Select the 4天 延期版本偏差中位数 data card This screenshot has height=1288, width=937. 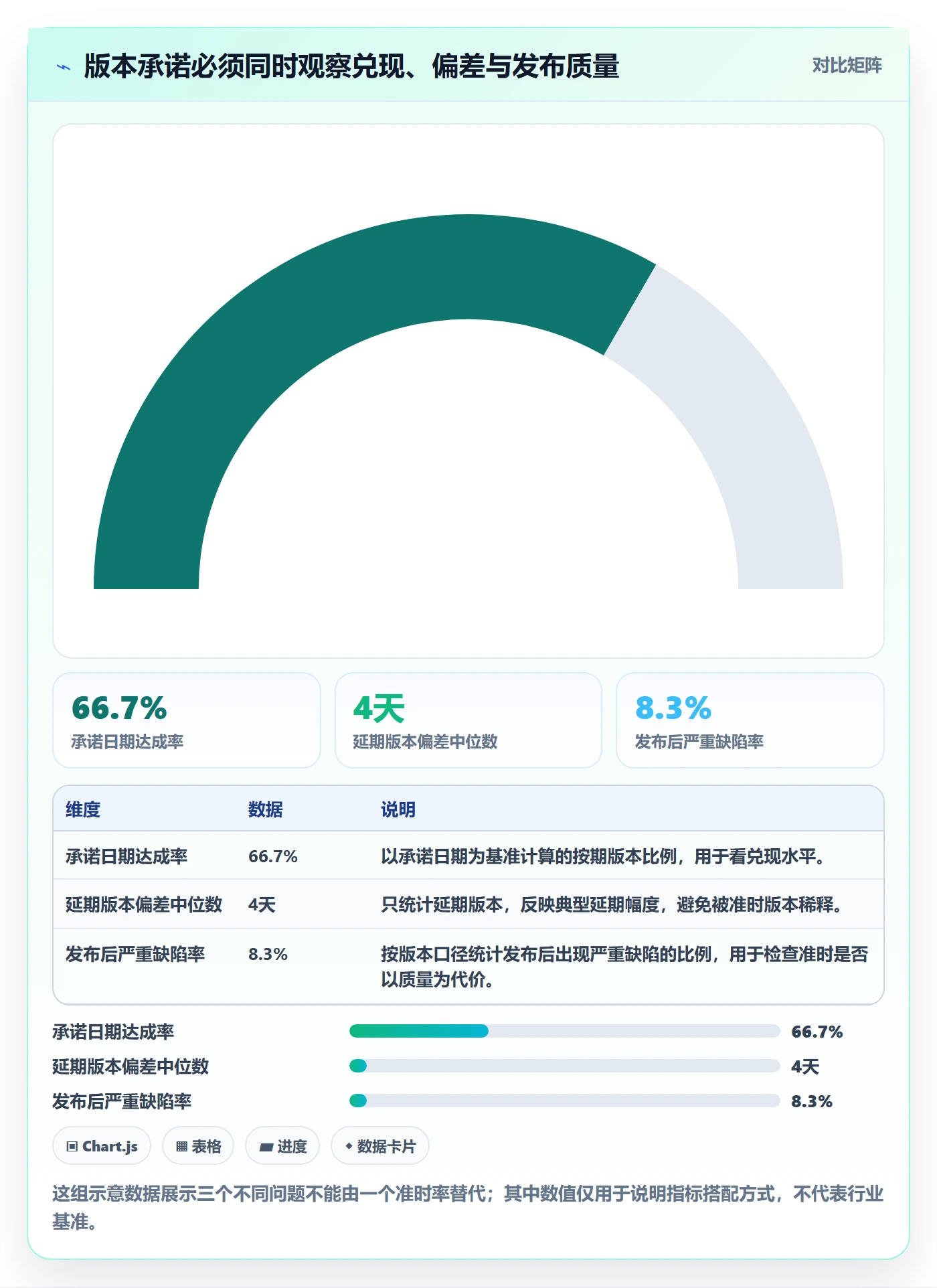(x=468, y=720)
